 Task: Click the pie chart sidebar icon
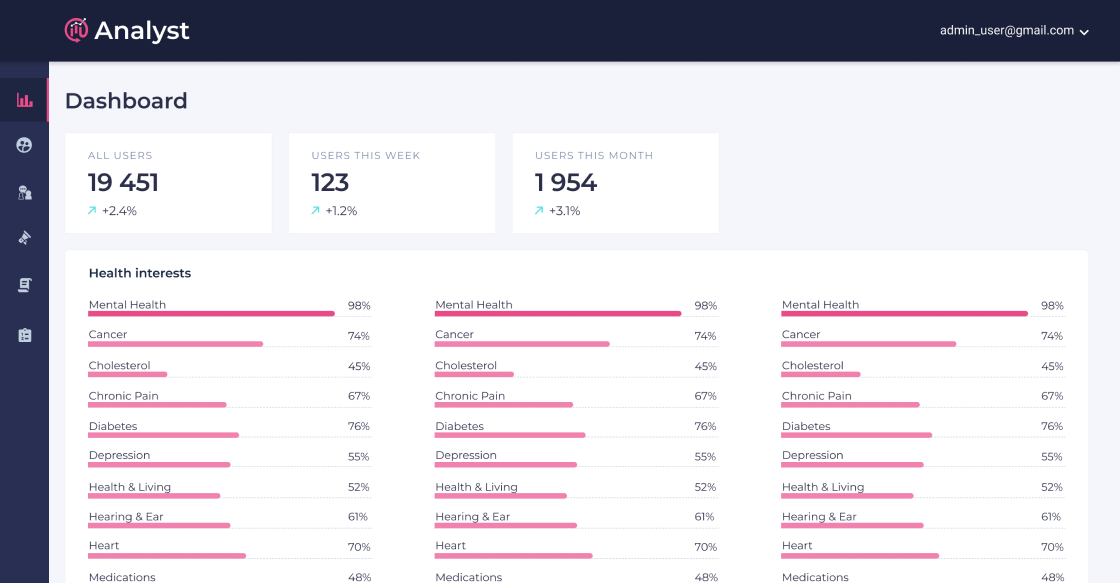[x=25, y=146]
